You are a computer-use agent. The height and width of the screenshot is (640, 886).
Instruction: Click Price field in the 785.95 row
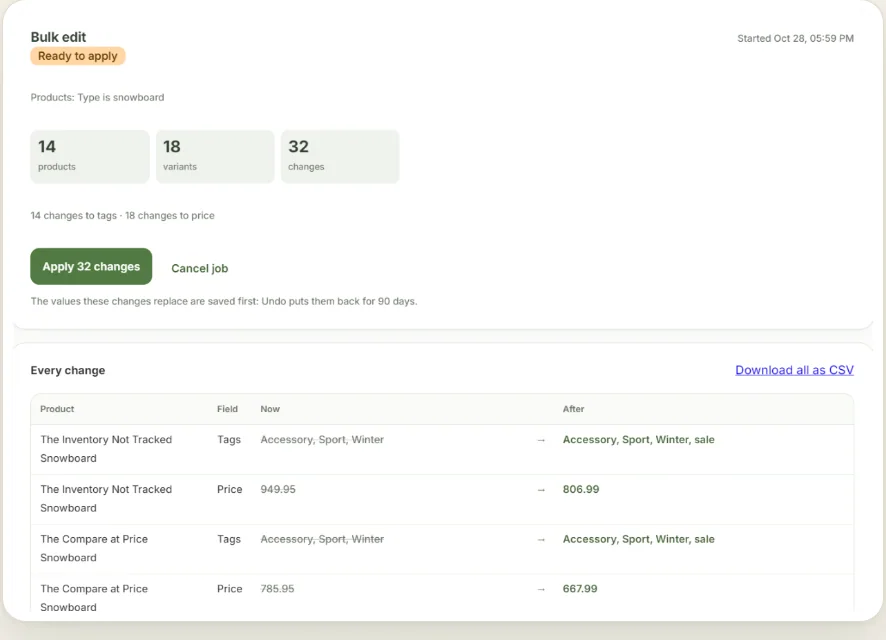point(229,589)
